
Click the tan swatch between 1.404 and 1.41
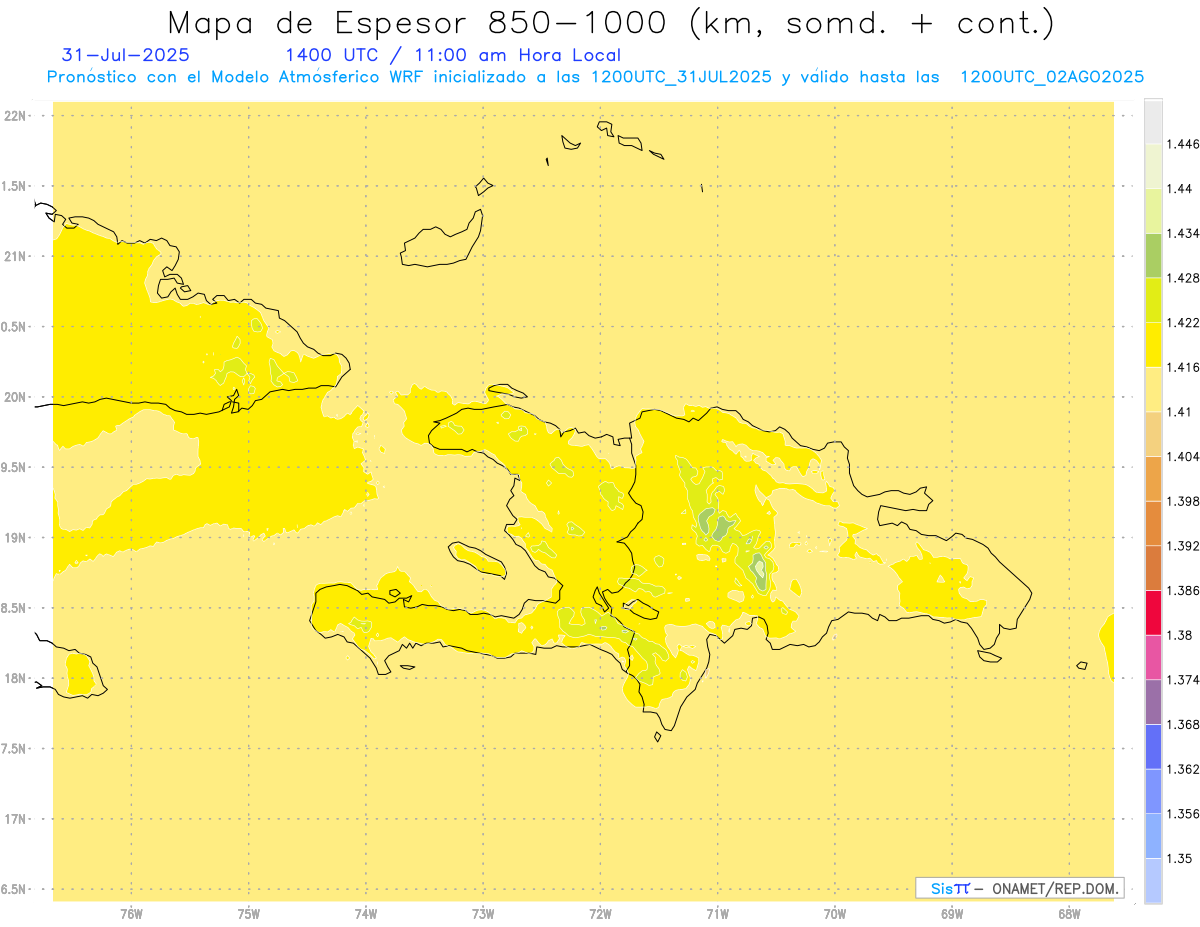point(1153,434)
